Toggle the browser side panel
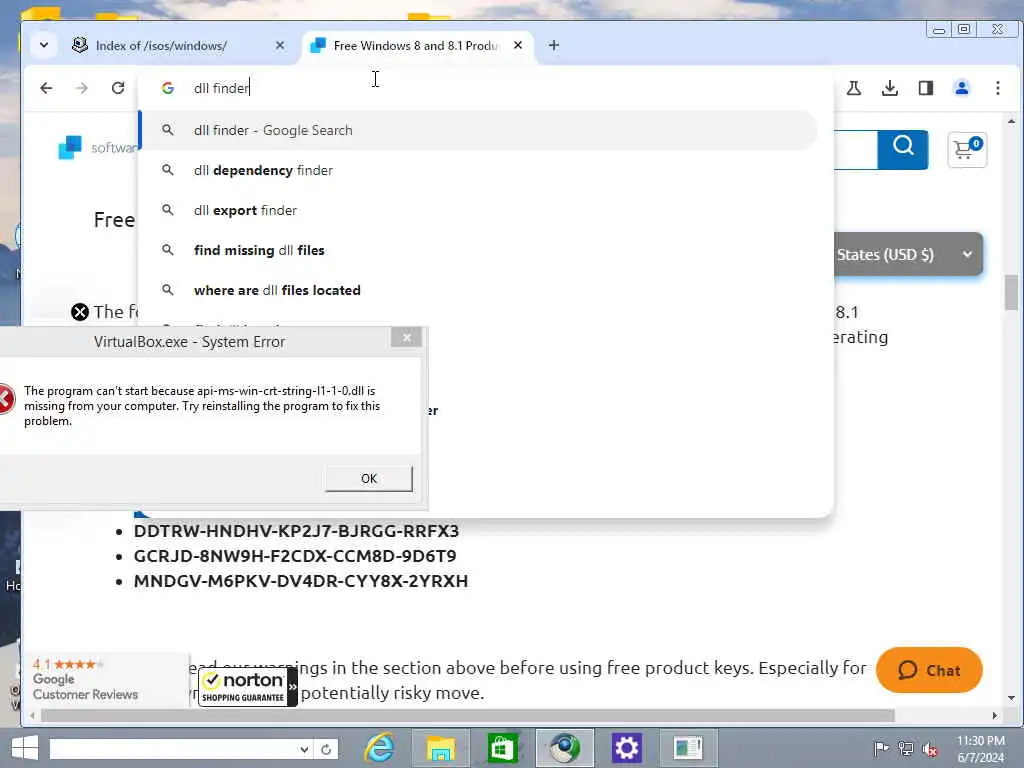The width and height of the screenshot is (1024, 768). tap(925, 88)
